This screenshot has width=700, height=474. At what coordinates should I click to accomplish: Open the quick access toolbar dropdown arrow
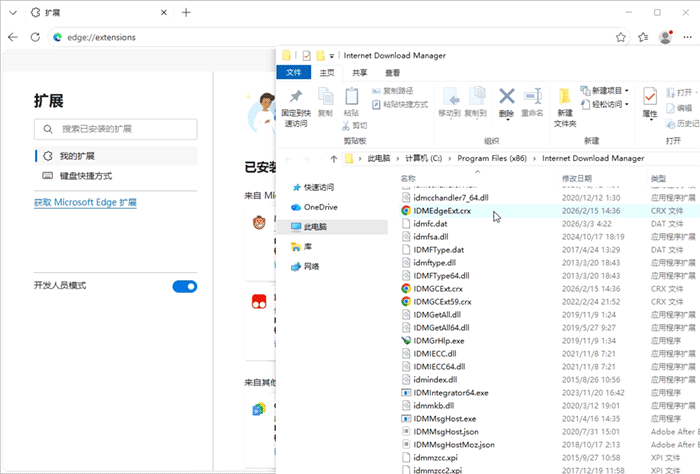[331, 56]
